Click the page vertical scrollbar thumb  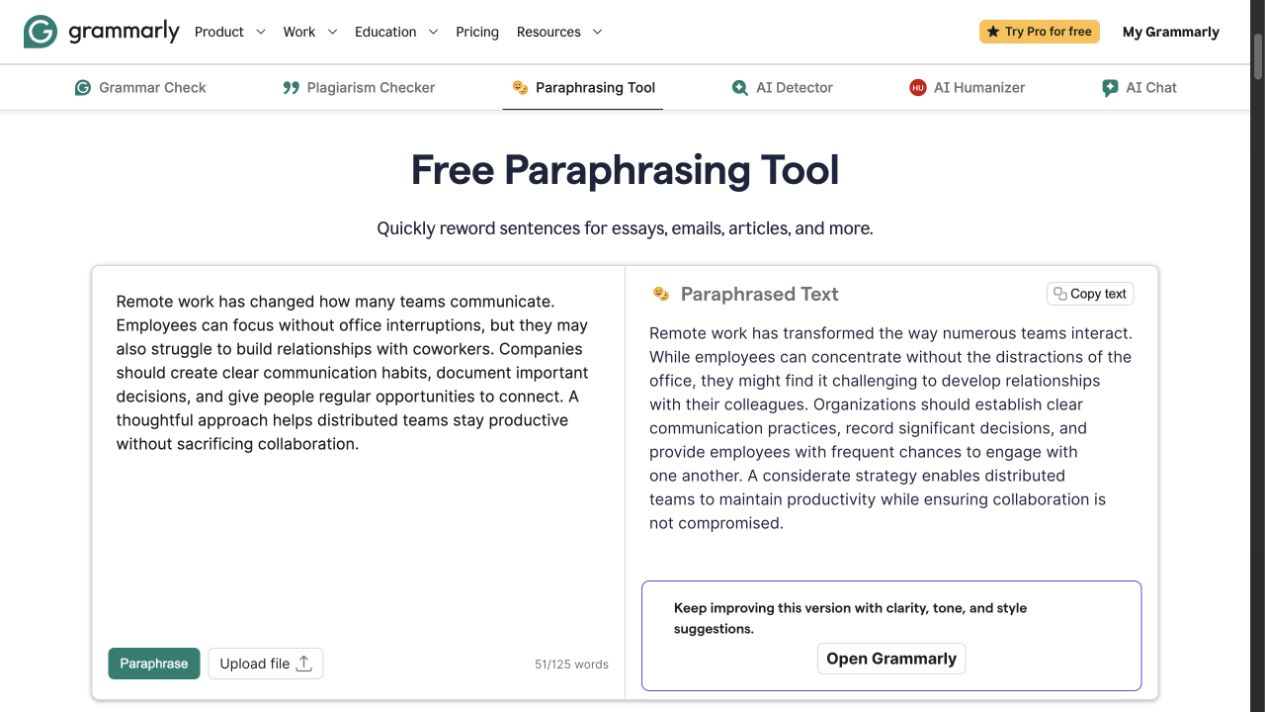[1257, 55]
